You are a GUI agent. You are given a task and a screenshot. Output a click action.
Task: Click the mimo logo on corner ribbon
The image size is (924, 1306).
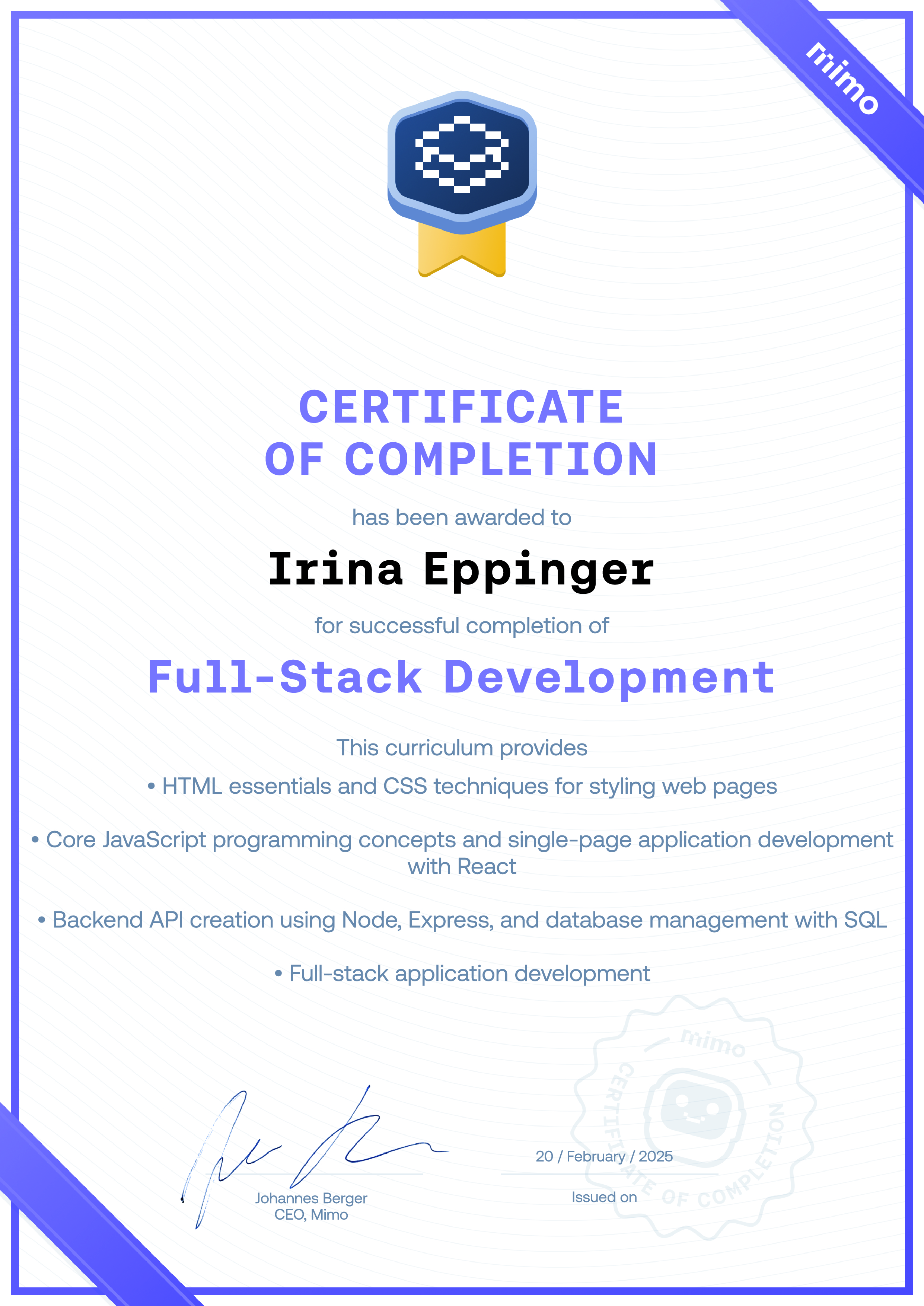[842, 79]
